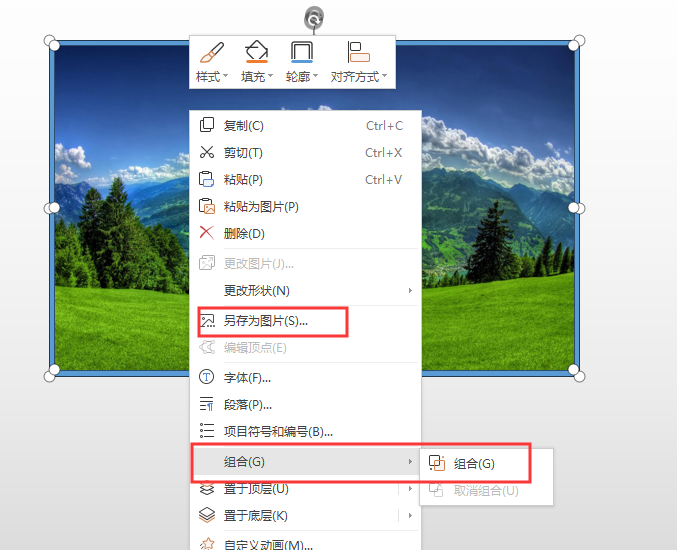This screenshot has width=677, height=550.
Task: Click the Ctrl+X shortcut text
Action: pyautogui.click(x=383, y=152)
